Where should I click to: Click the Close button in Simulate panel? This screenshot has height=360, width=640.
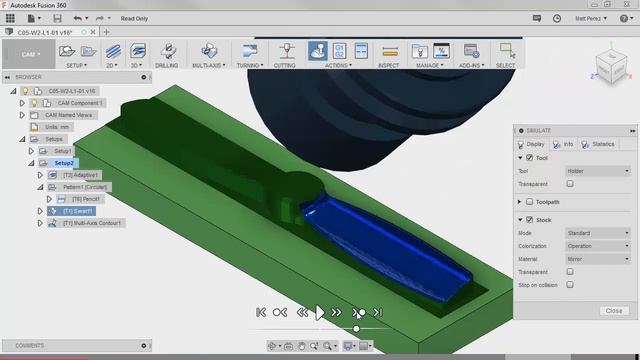pyautogui.click(x=614, y=311)
